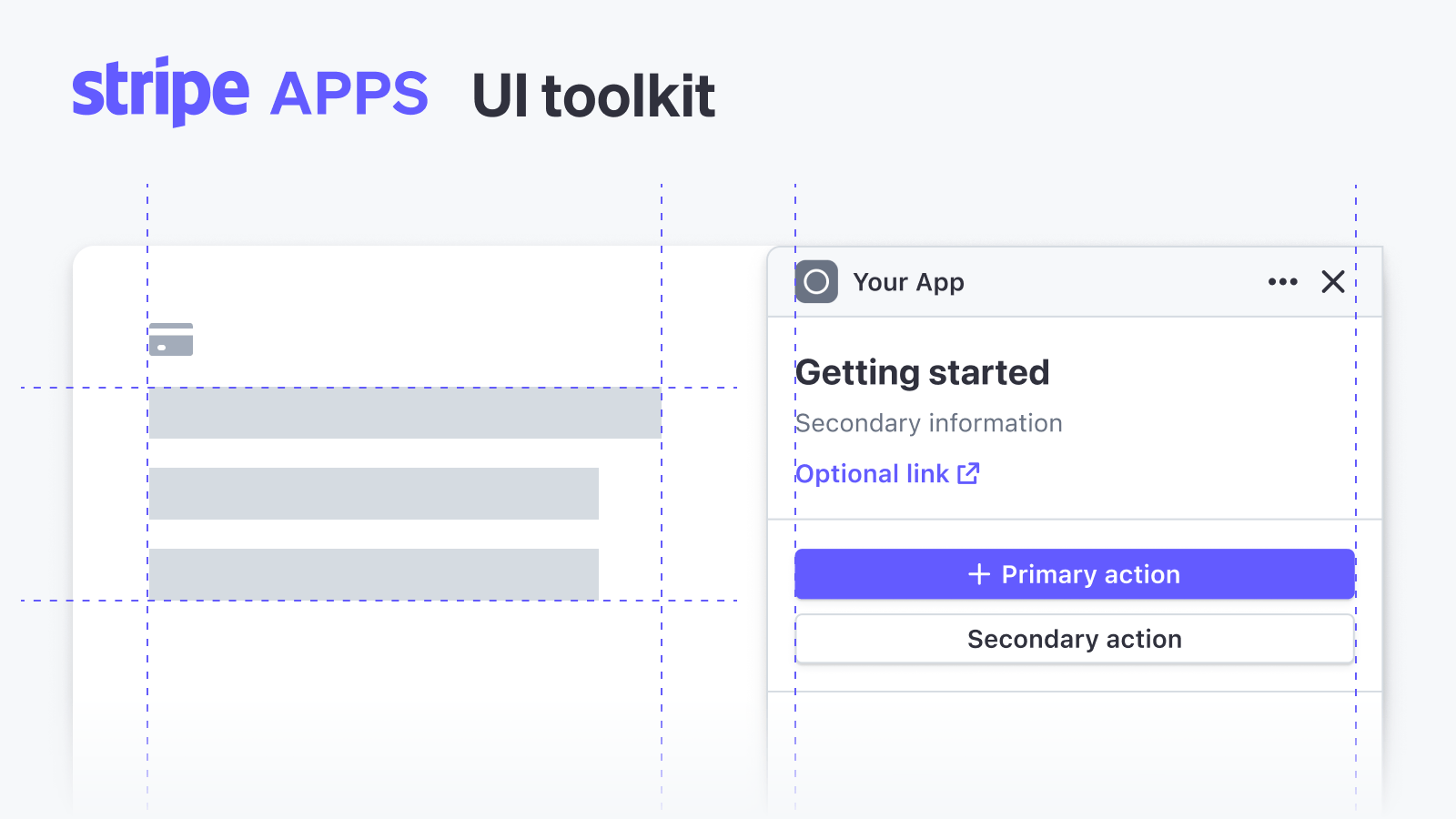
Task: Open the Optional link
Action: (873, 474)
